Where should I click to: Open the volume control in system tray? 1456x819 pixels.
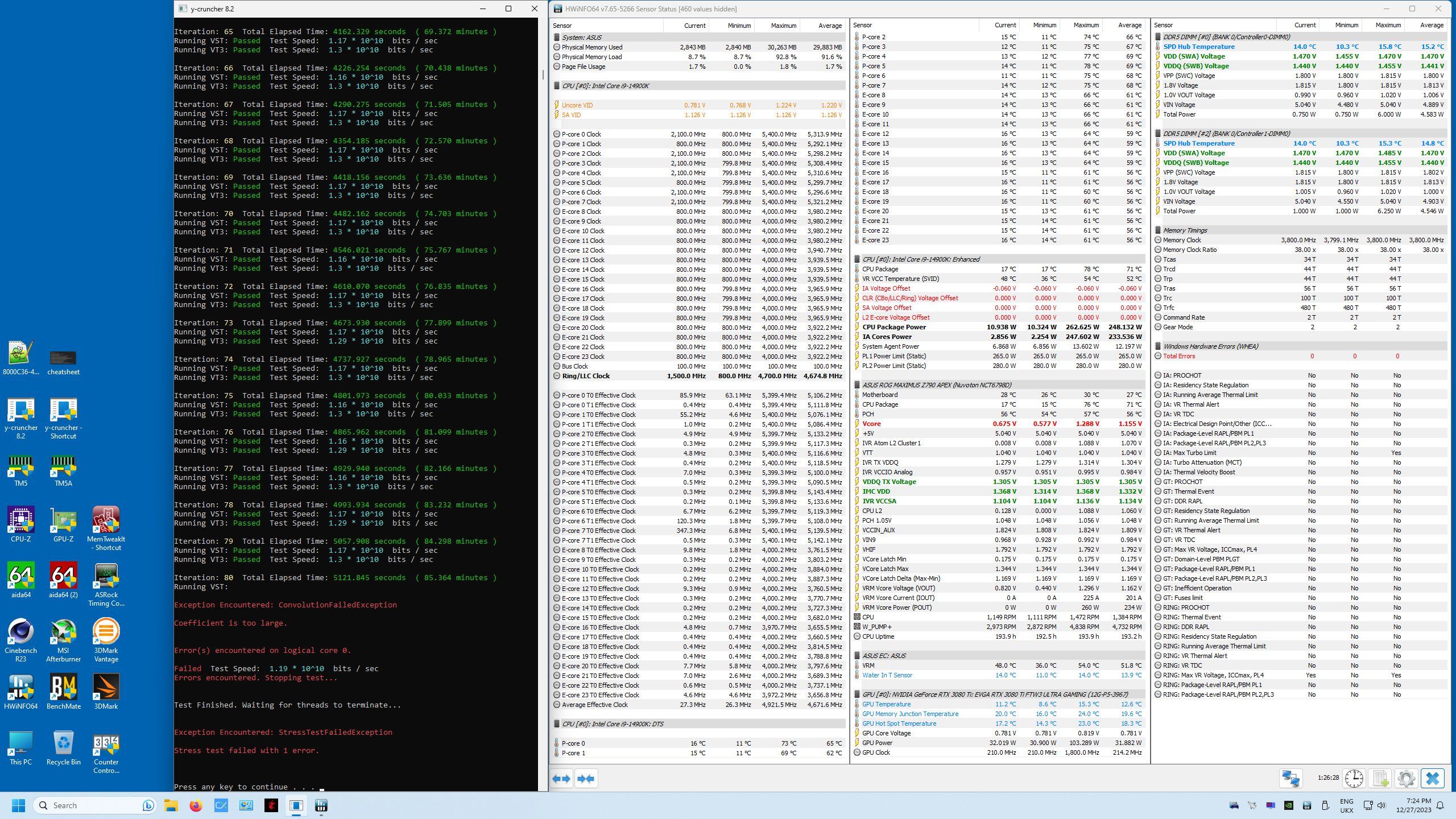click(1381, 805)
